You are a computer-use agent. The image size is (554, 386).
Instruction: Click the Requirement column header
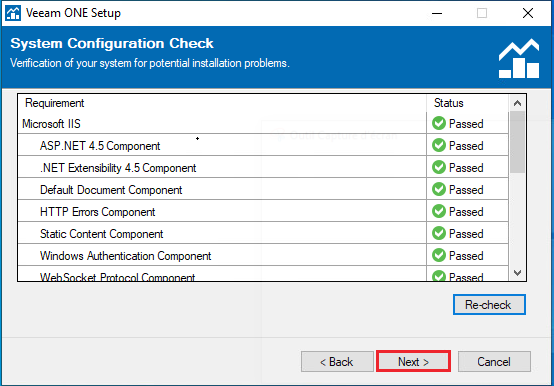222,103
